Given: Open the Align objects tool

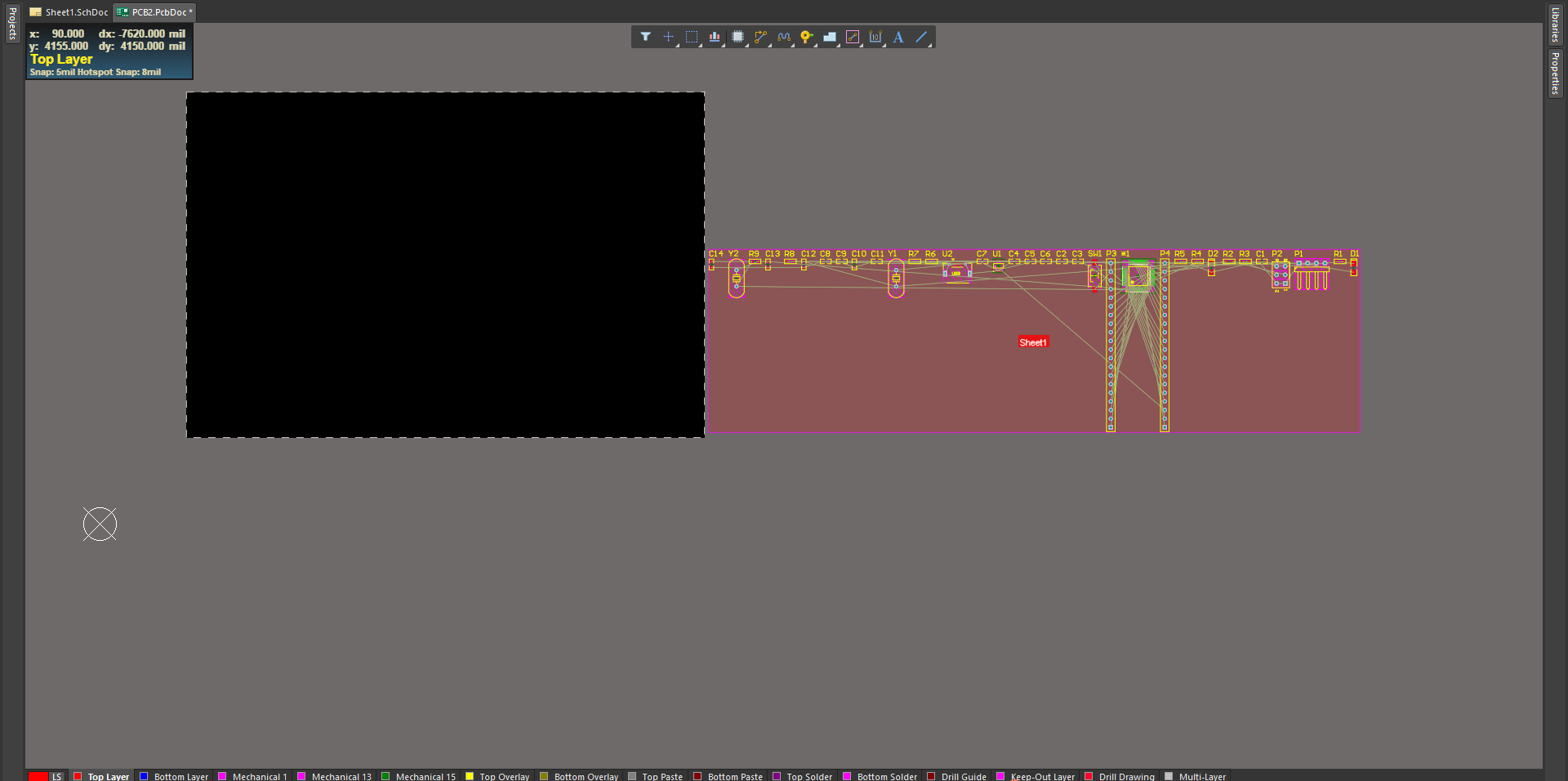Looking at the screenshot, I should pyautogui.click(x=715, y=37).
